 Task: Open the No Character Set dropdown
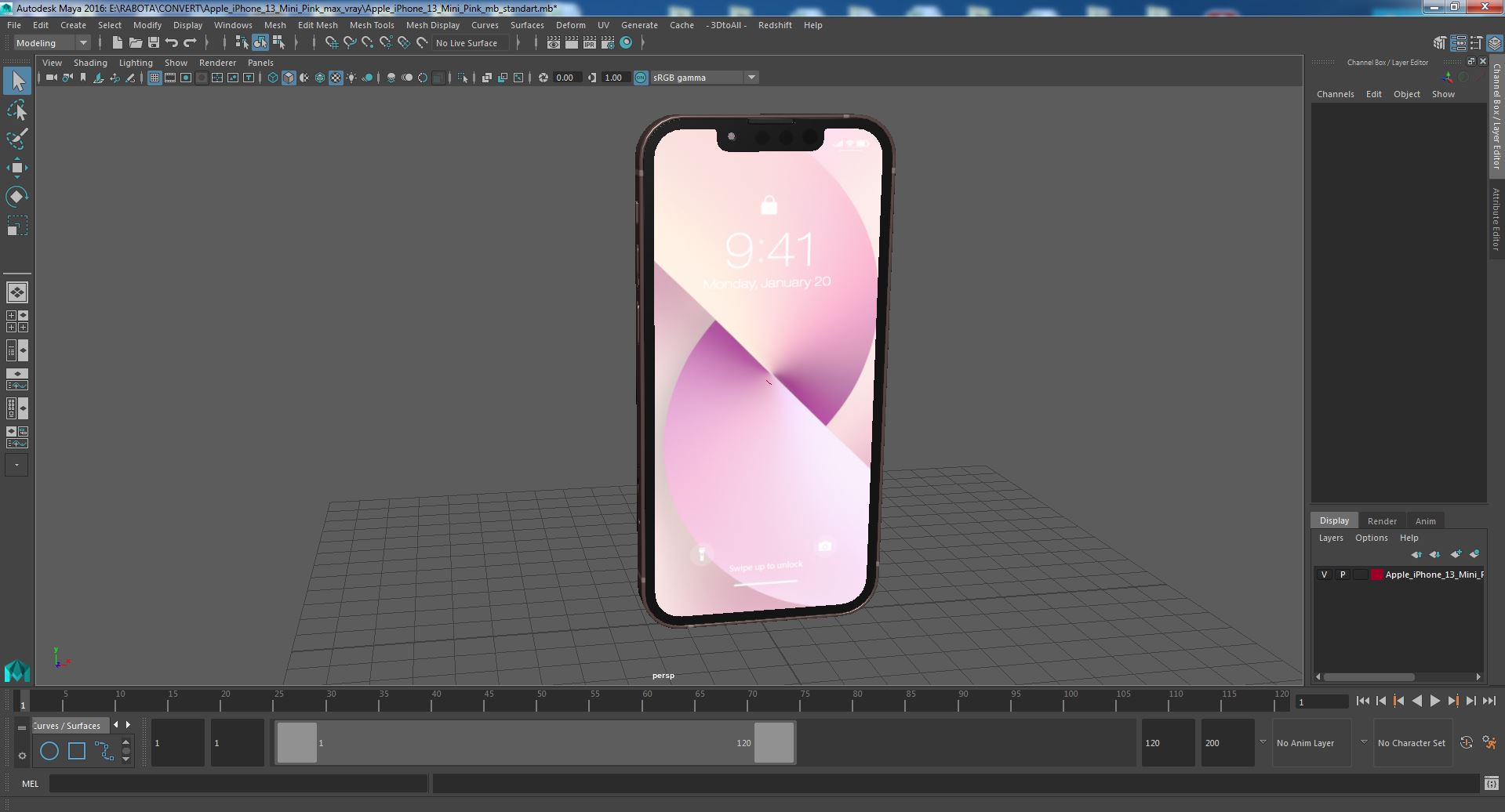1412,743
